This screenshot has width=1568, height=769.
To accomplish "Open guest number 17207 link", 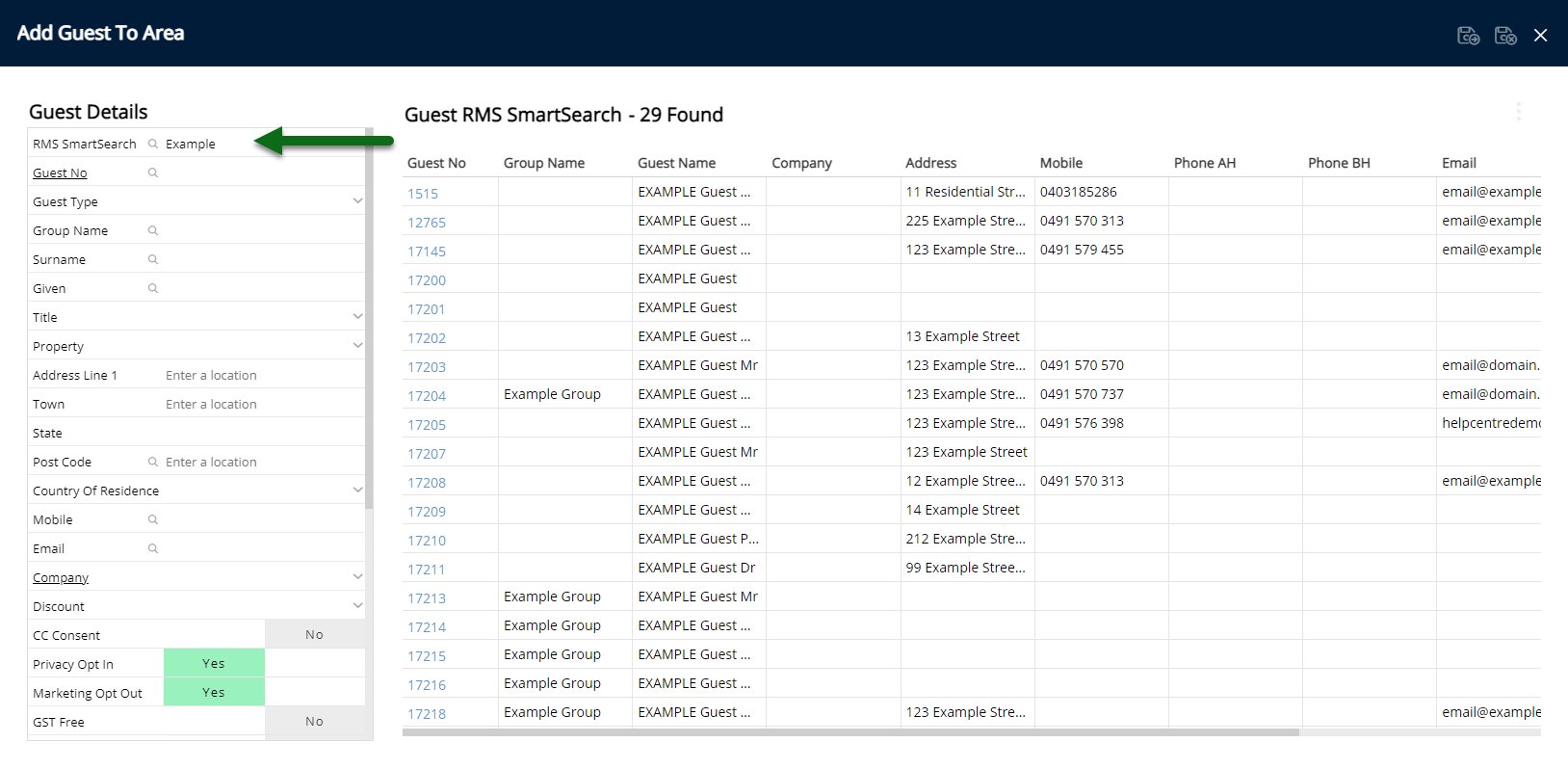I will (426, 454).
